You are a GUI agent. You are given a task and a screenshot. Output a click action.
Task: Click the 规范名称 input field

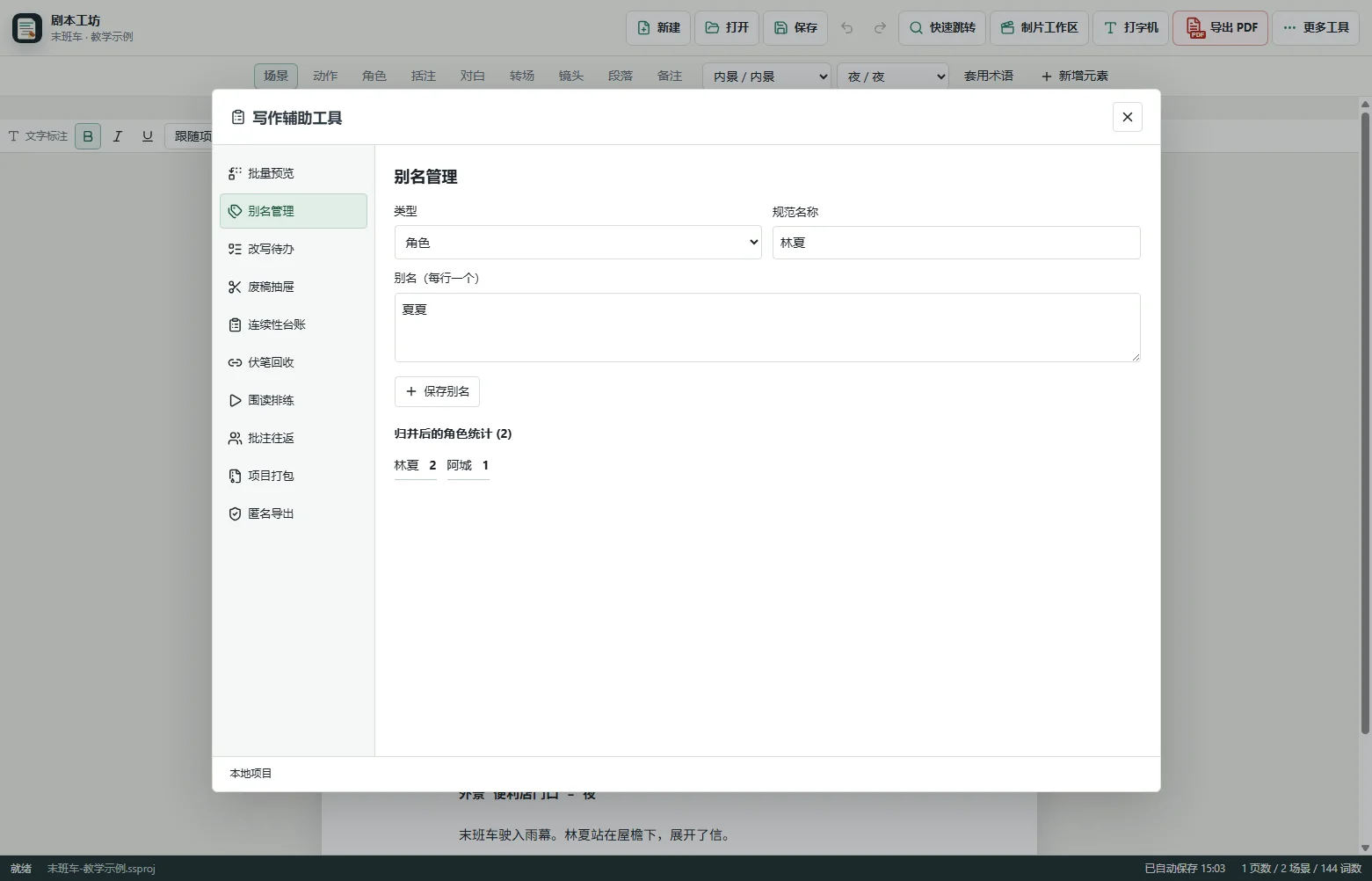pos(956,243)
